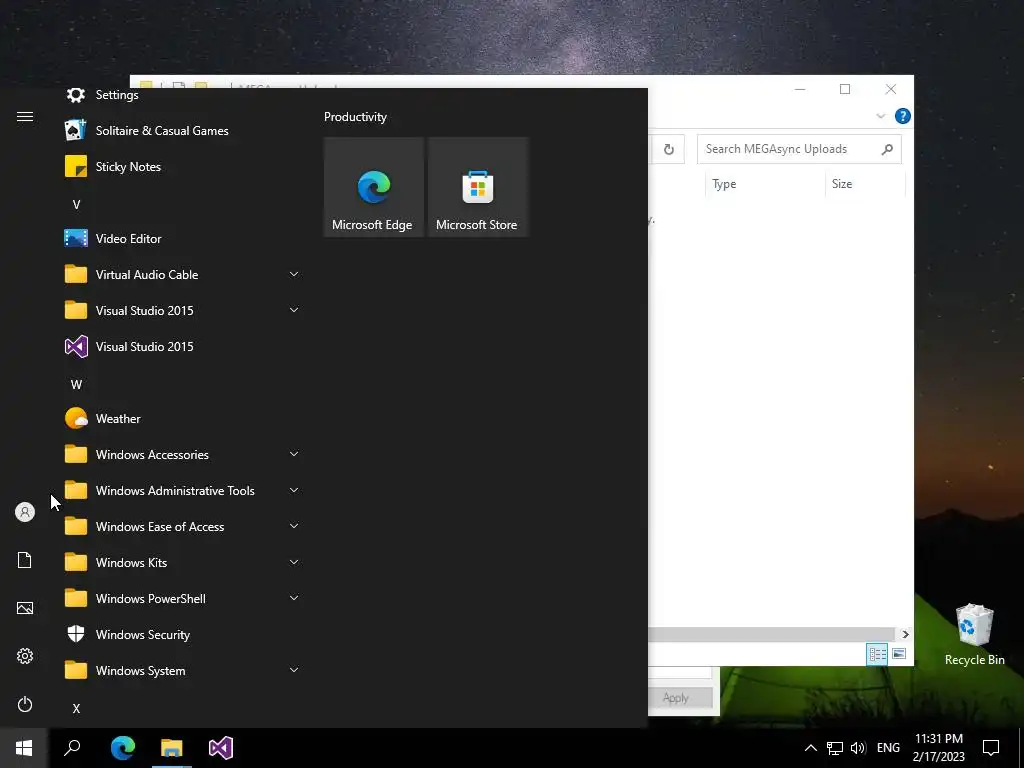Open the notification center icon
The image size is (1024, 768).
(991, 748)
